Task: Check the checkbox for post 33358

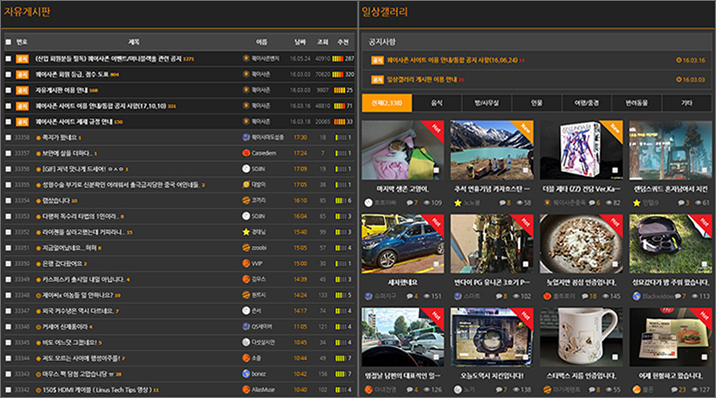Action: (8, 137)
